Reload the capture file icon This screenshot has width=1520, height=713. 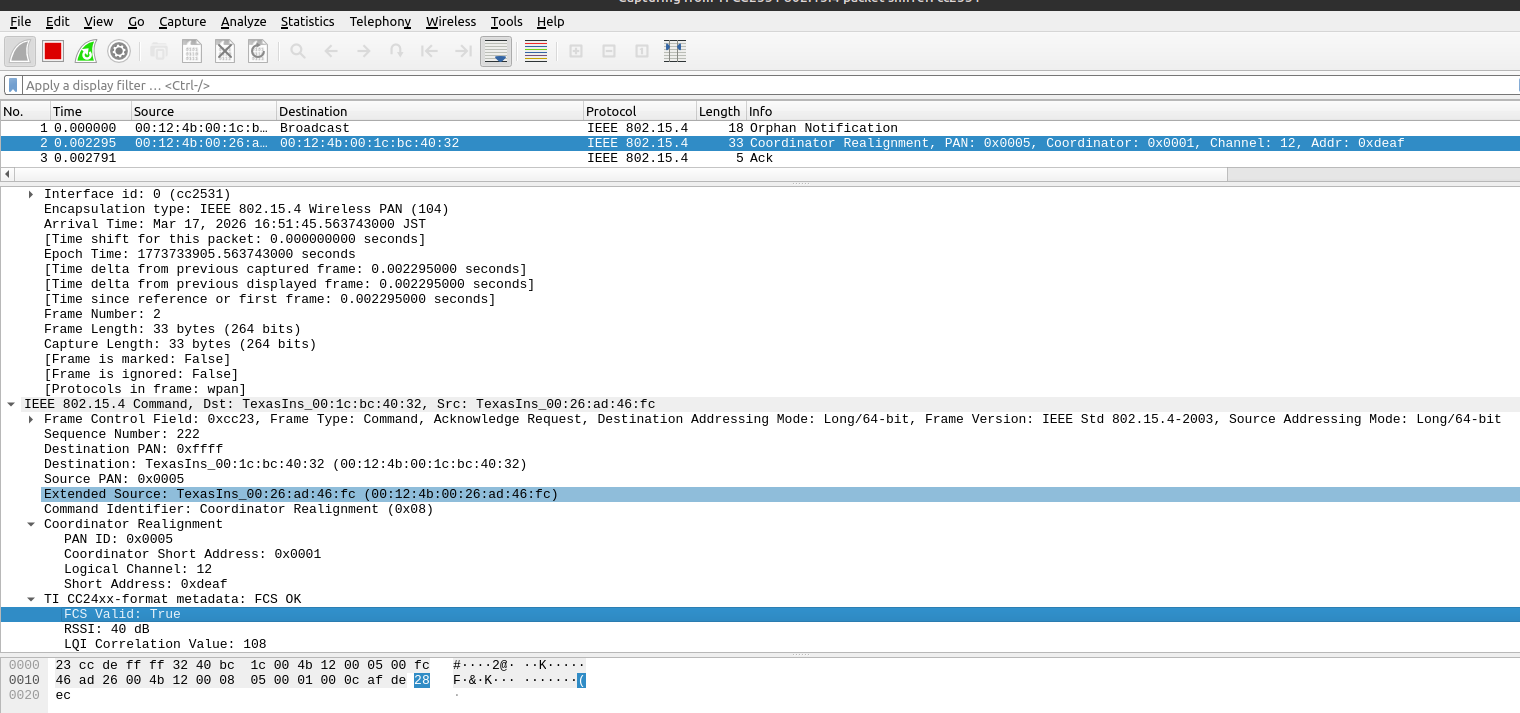258,51
